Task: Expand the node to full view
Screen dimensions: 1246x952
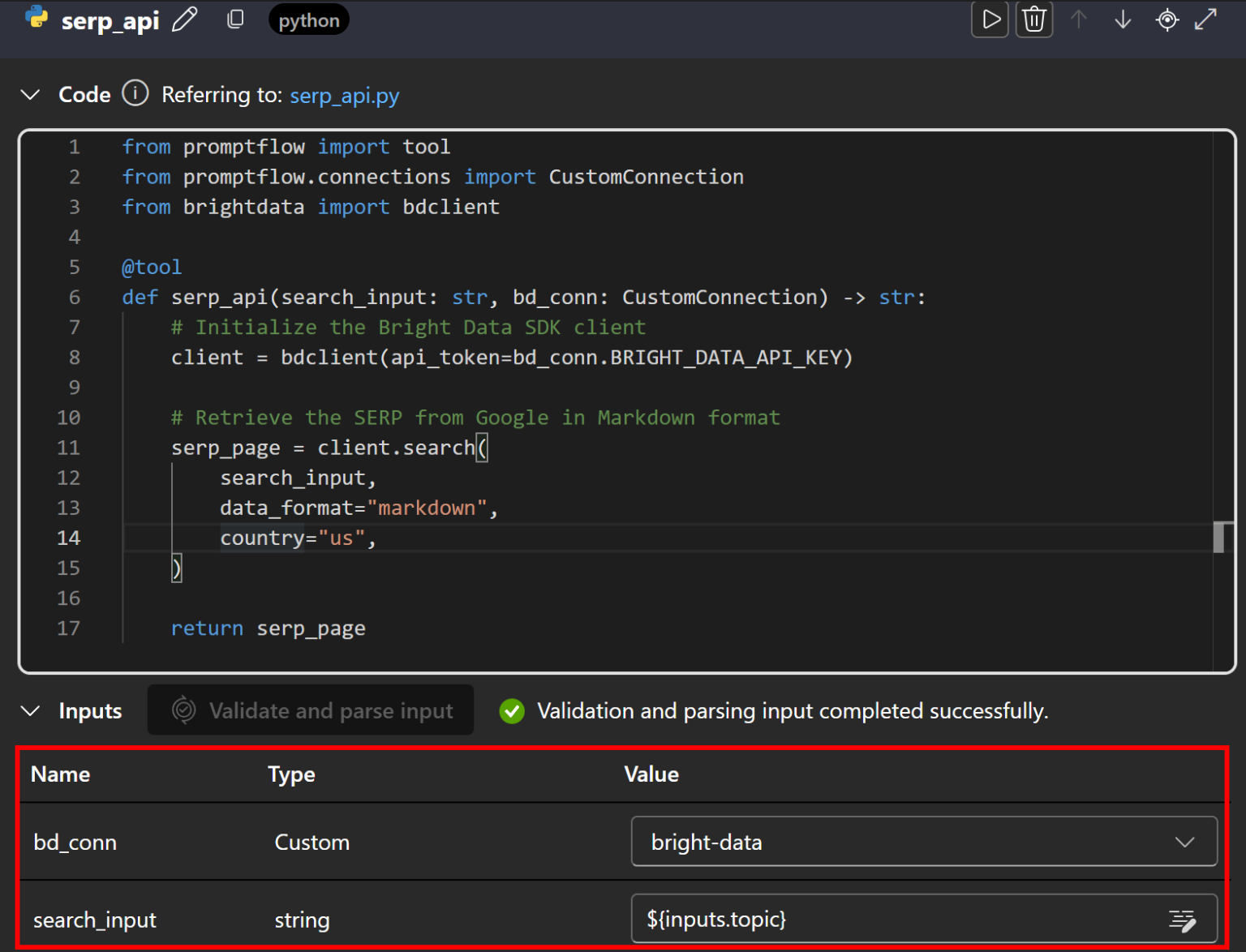Action: [x=1206, y=19]
